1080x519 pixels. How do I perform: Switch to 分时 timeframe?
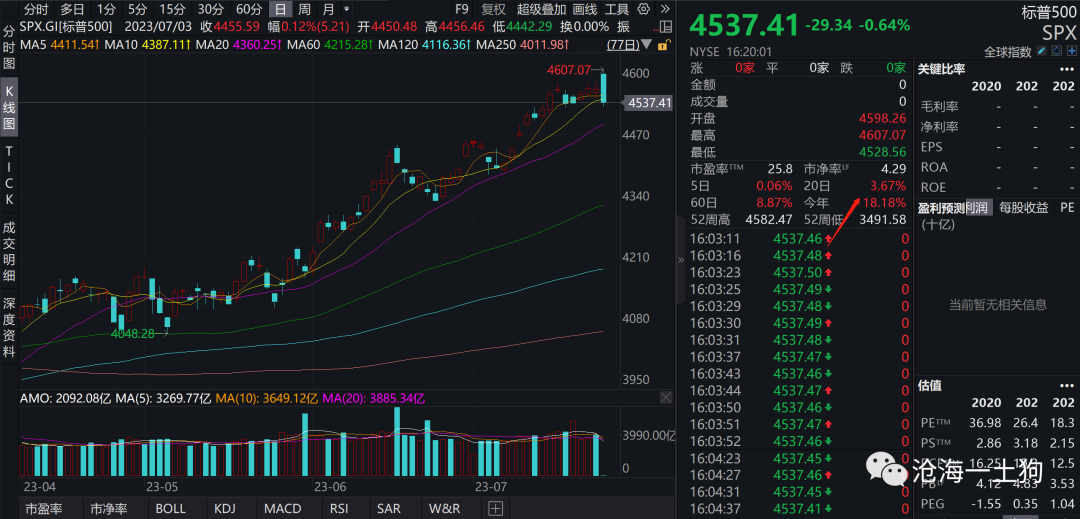[37, 10]
